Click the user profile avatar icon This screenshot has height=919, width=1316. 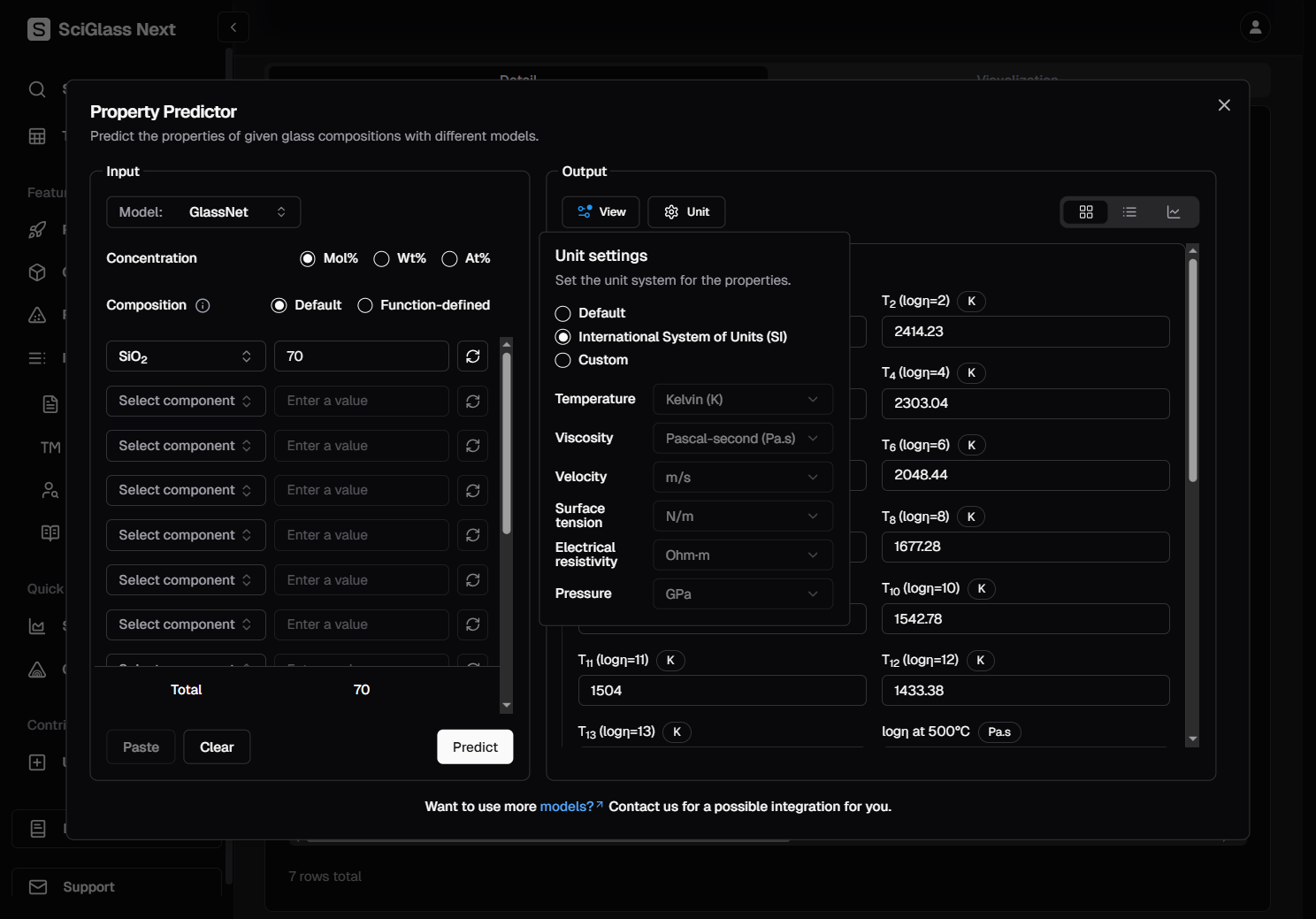tap(1255, 27)
